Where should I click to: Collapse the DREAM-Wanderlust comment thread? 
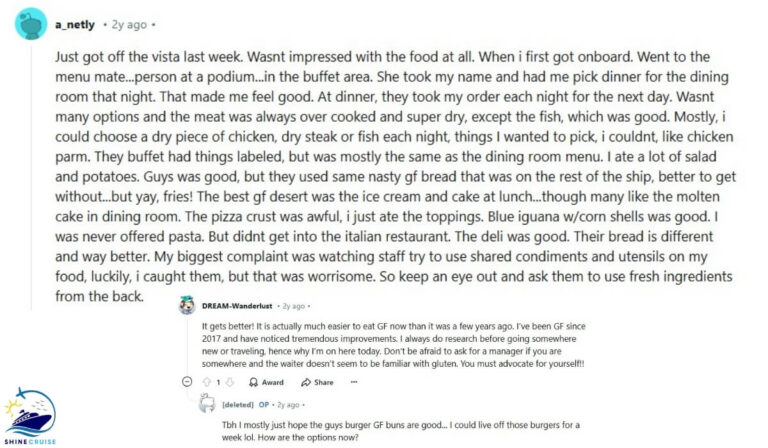tap(187, 381)
